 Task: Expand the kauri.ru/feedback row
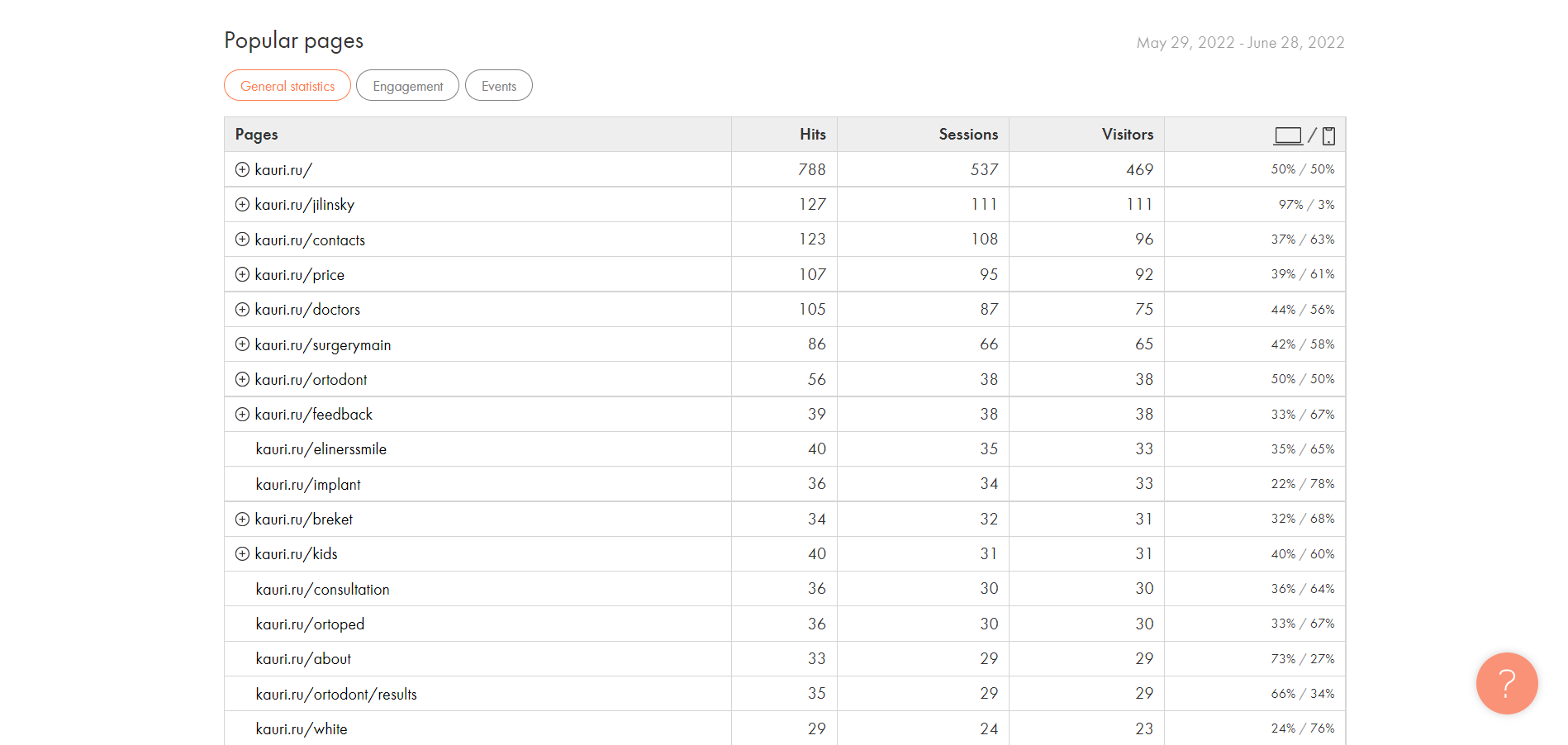tap(242, 415)
